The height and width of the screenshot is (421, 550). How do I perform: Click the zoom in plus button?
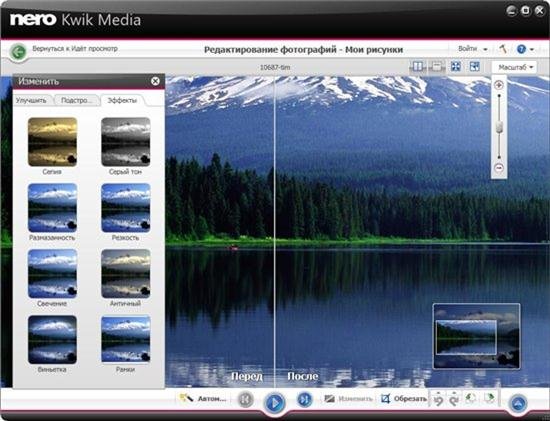[x=499, y=85]
